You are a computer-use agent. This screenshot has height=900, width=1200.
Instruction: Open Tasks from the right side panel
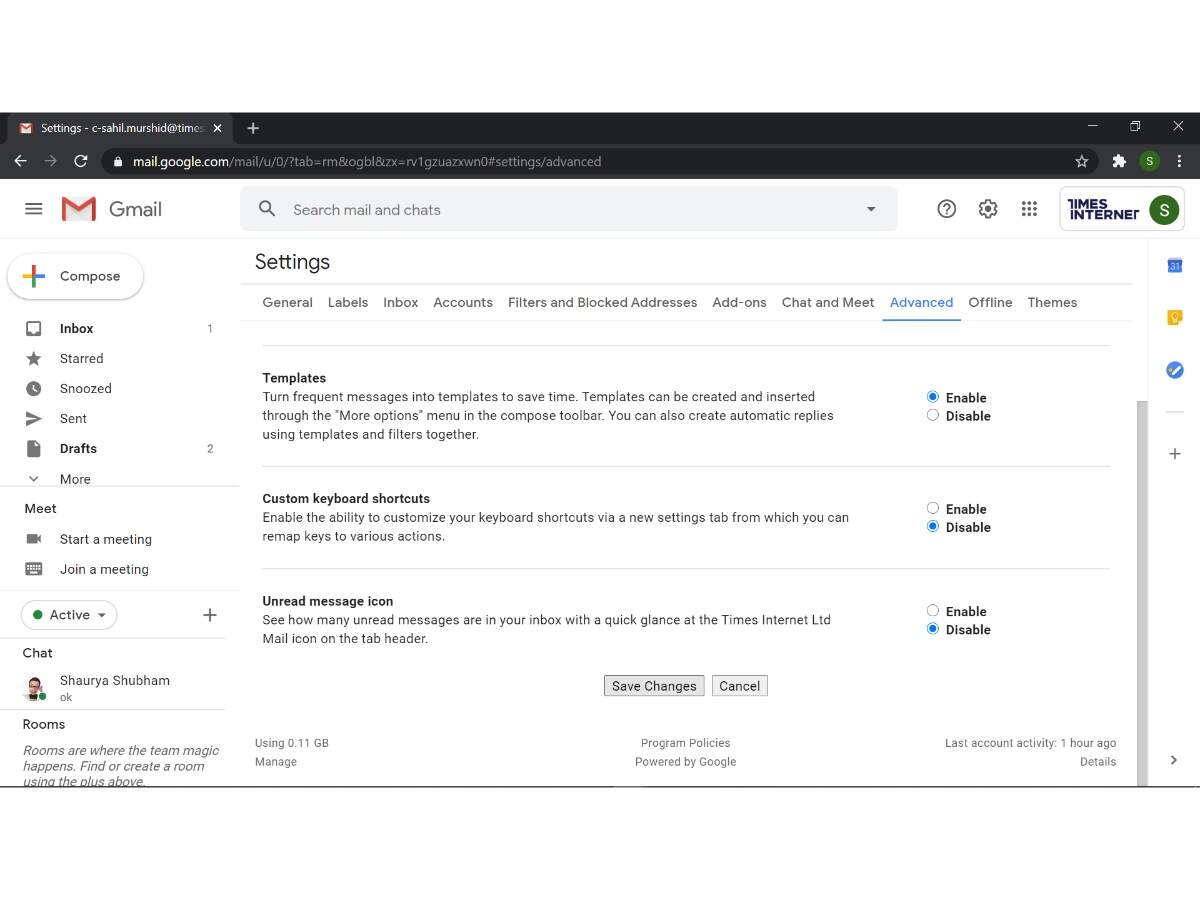(x=1174, y=369)
